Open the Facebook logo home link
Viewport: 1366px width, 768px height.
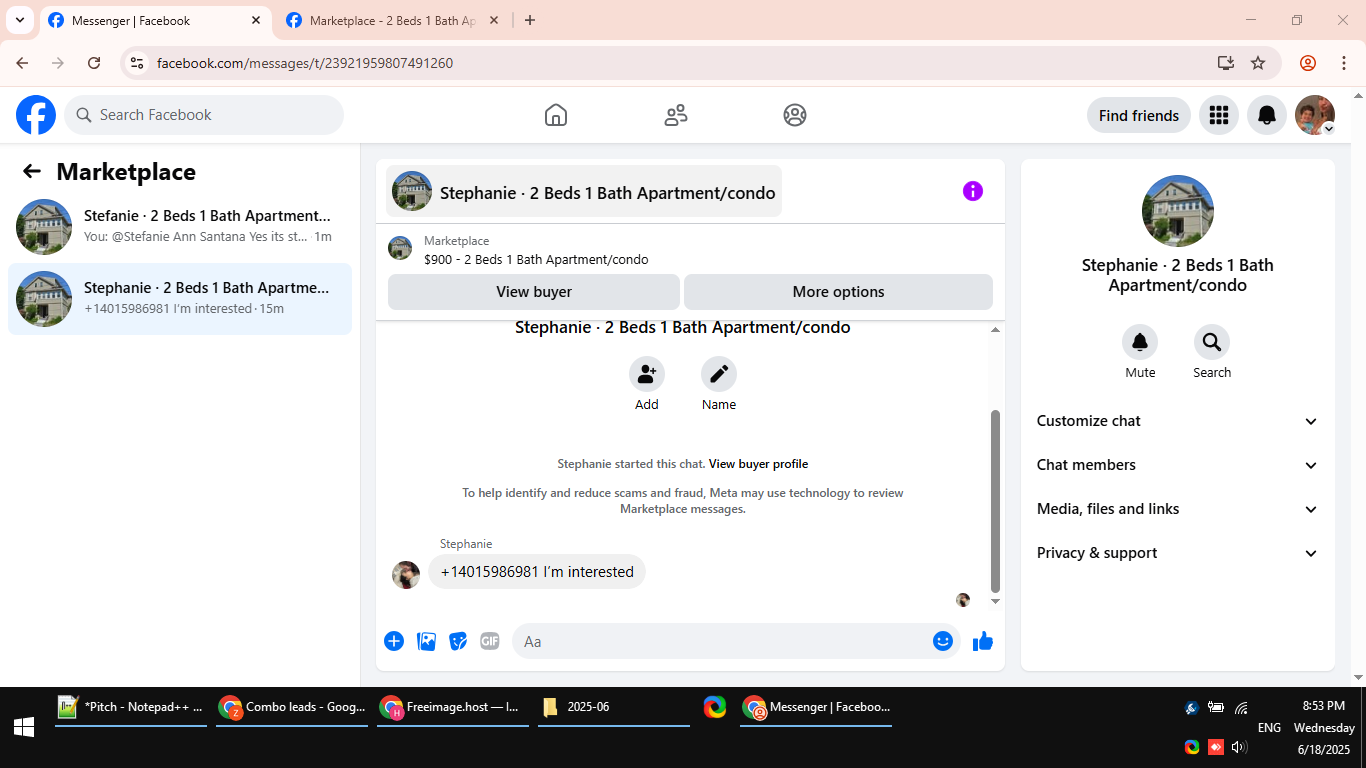pos(36,115)
